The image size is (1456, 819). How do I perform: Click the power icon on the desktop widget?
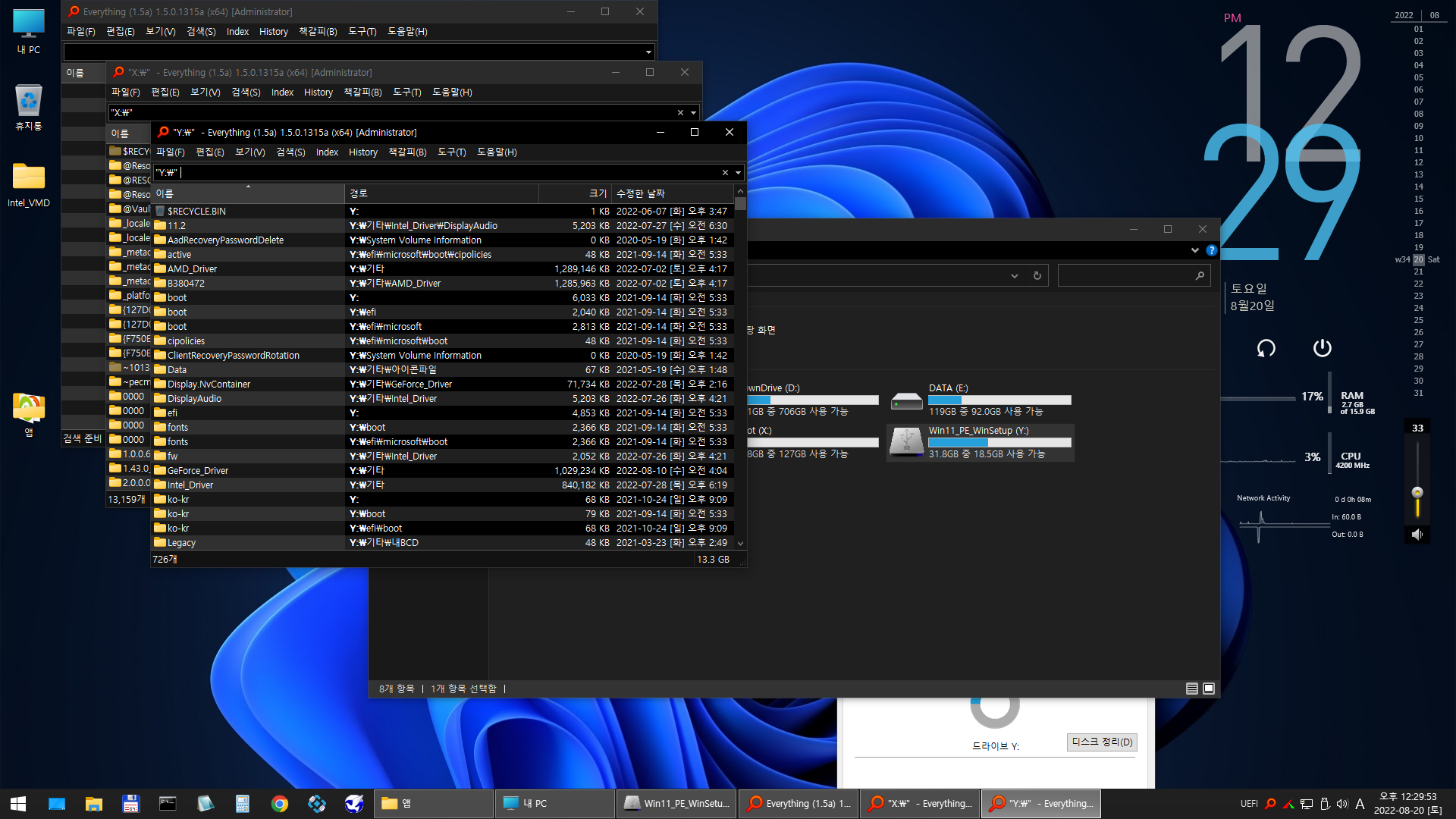[1322, 347]
